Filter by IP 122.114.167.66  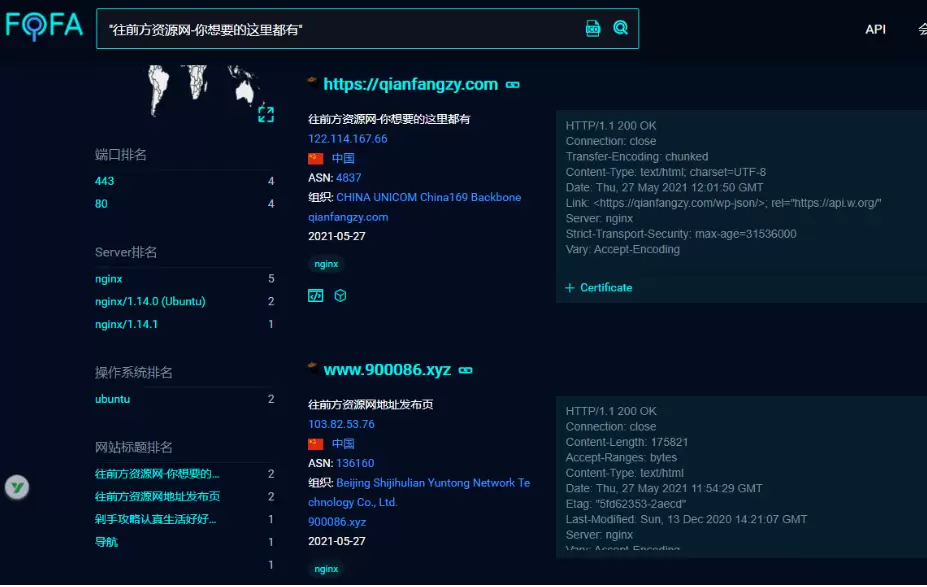pos(348,139)
